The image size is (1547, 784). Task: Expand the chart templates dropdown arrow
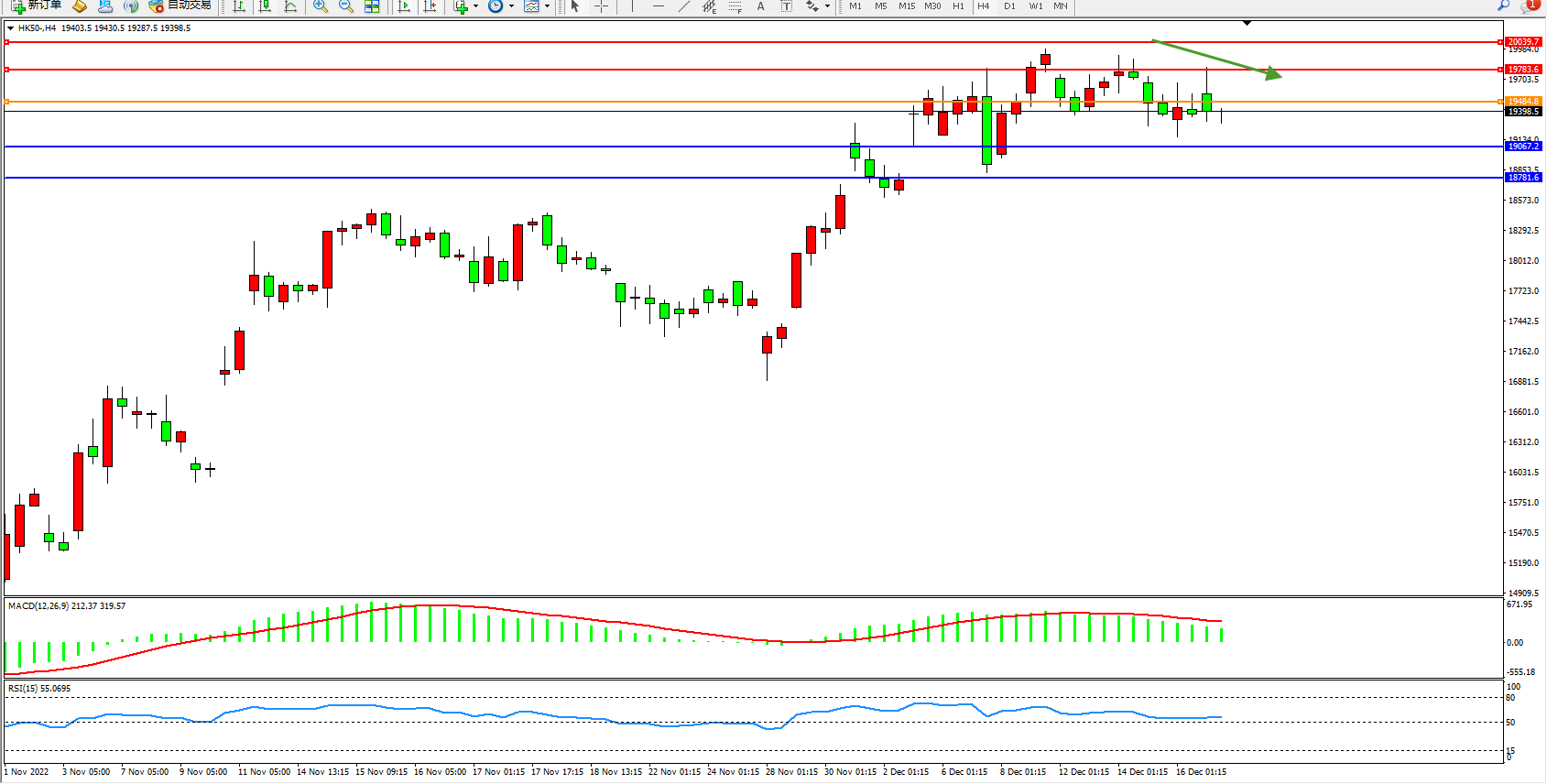click(x=547, y=6)
